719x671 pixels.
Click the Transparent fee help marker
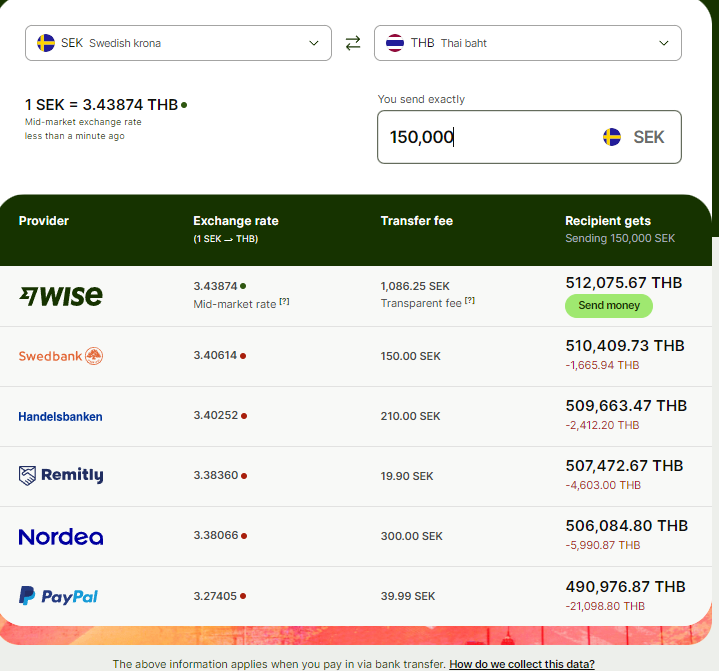click(470, 302)
